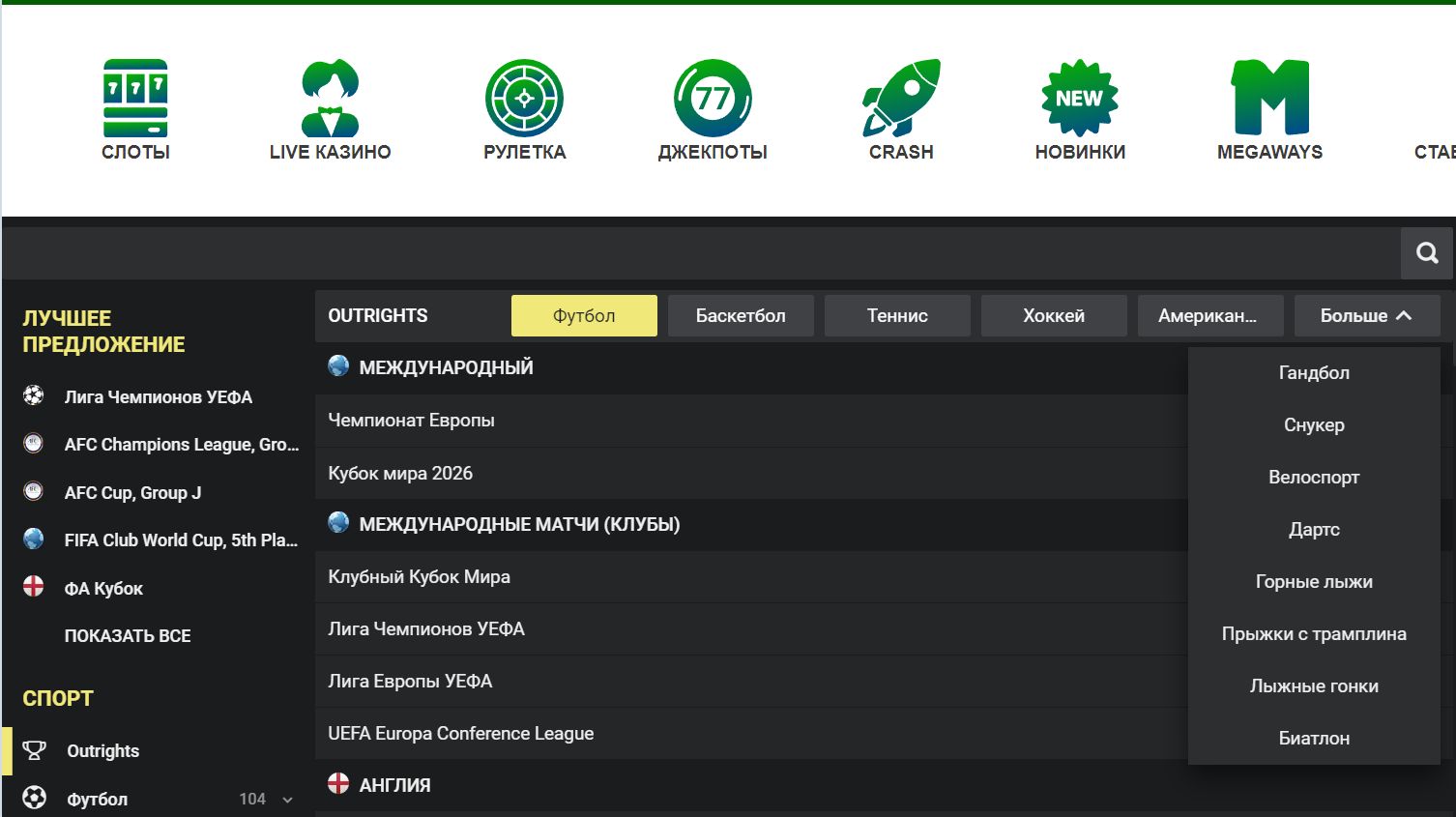
Task: Collapse the Больше sports dropdown
Action: (1367, 315)
